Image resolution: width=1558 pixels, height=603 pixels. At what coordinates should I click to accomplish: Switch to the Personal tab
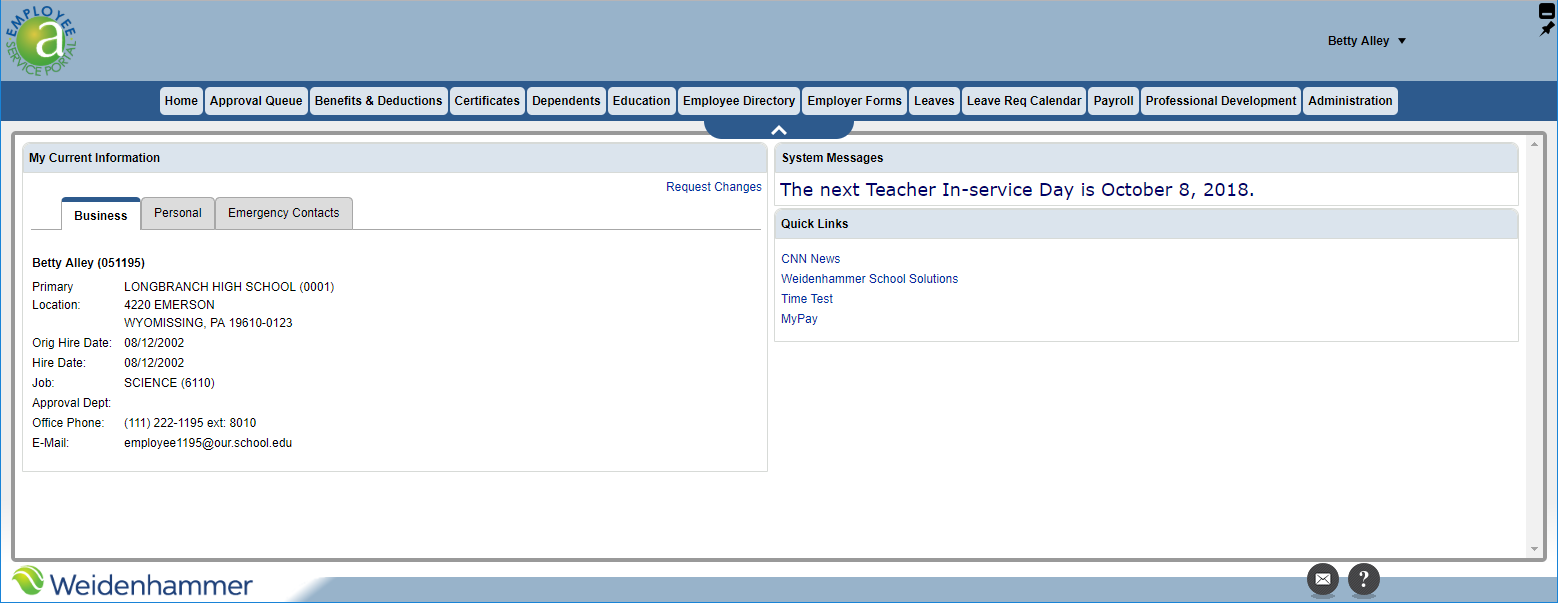pos(178,213)
